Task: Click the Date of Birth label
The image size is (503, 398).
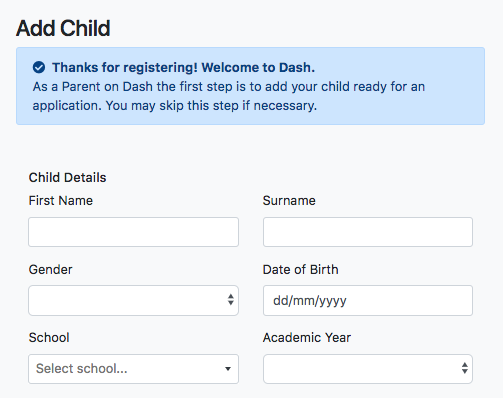Action: pos(300,269)
